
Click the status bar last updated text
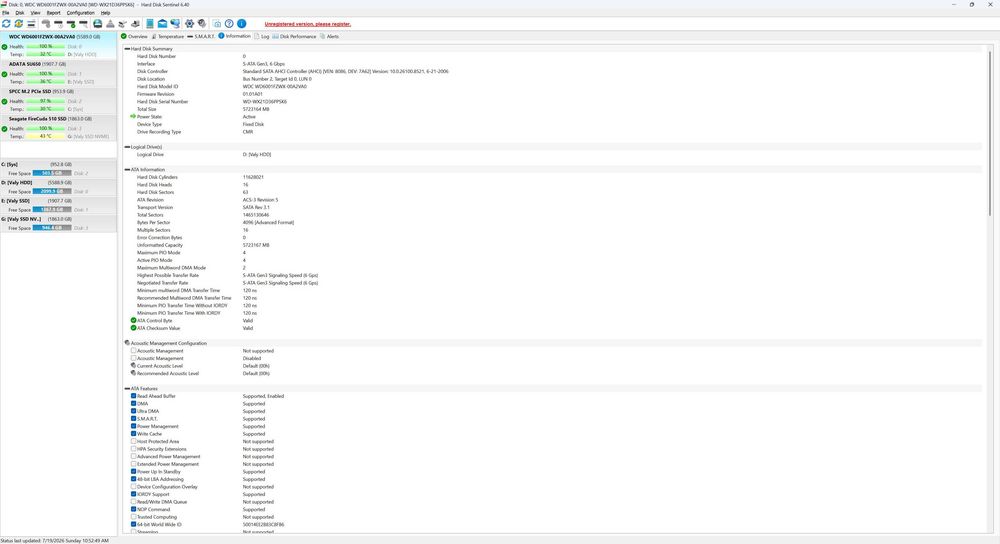(55, 540)
